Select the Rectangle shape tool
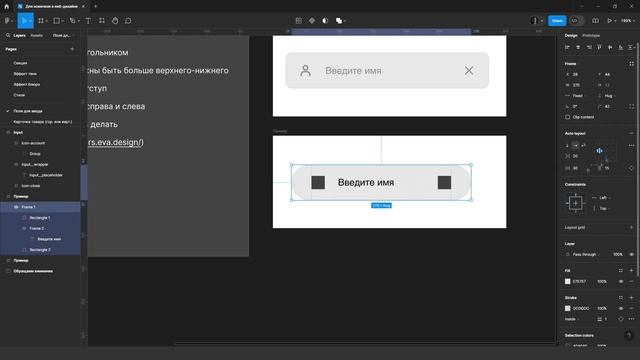This screenshot has width=640, height=360. [x=57, y=20]
